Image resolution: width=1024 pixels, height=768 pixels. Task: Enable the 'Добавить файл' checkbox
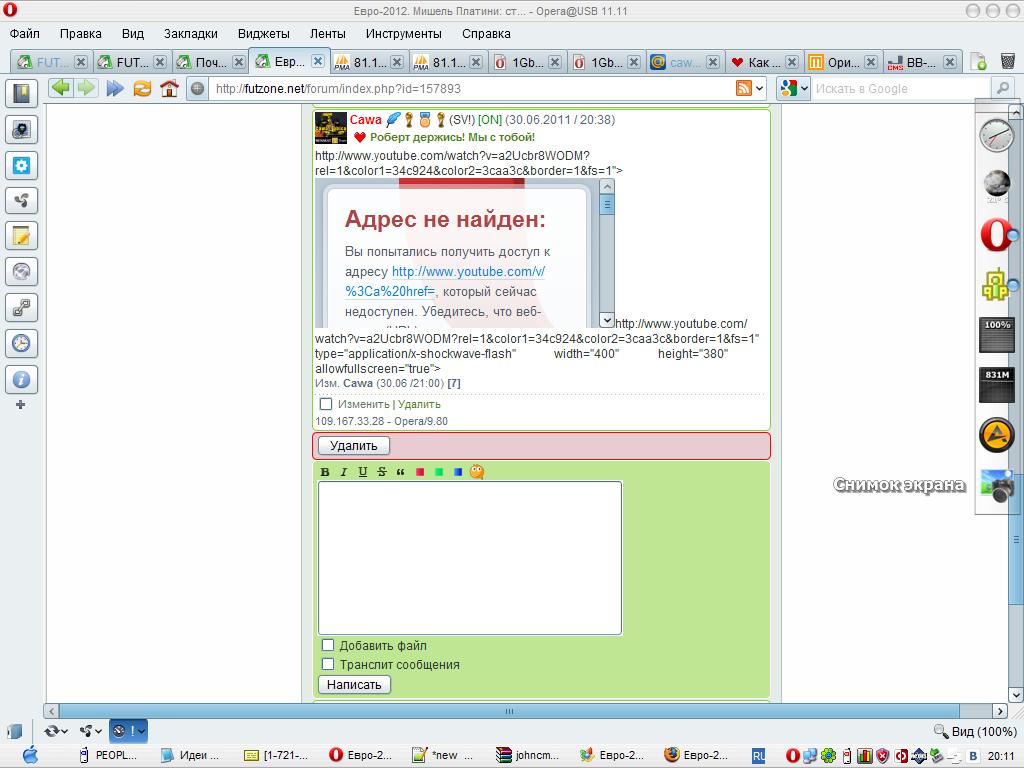(327, 645)
